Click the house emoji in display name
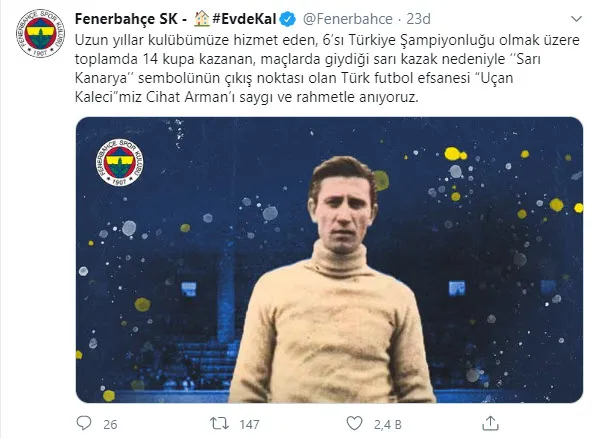Screen dimensions: 599x438 click(x=202, y=18)
